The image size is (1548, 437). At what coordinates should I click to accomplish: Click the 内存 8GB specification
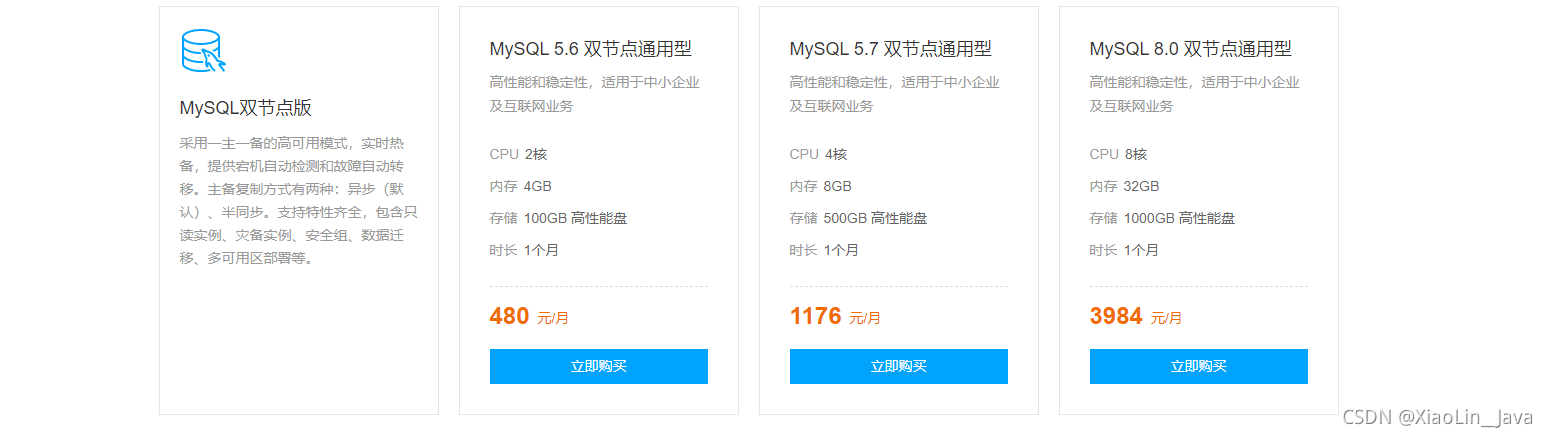(x=821, y=186)
